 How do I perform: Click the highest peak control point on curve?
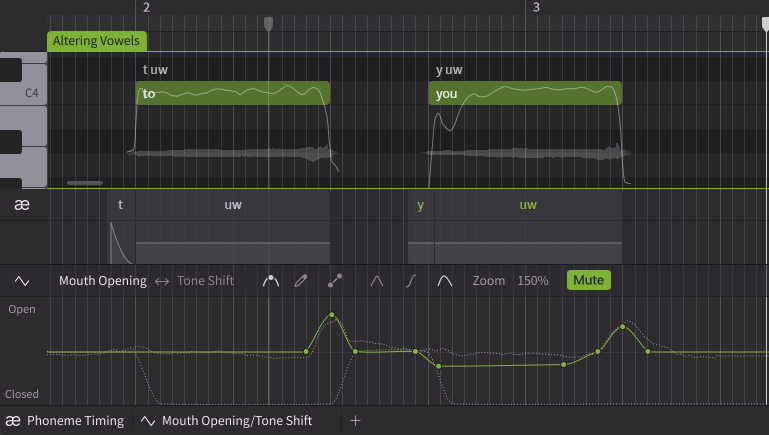pos(332,315)
